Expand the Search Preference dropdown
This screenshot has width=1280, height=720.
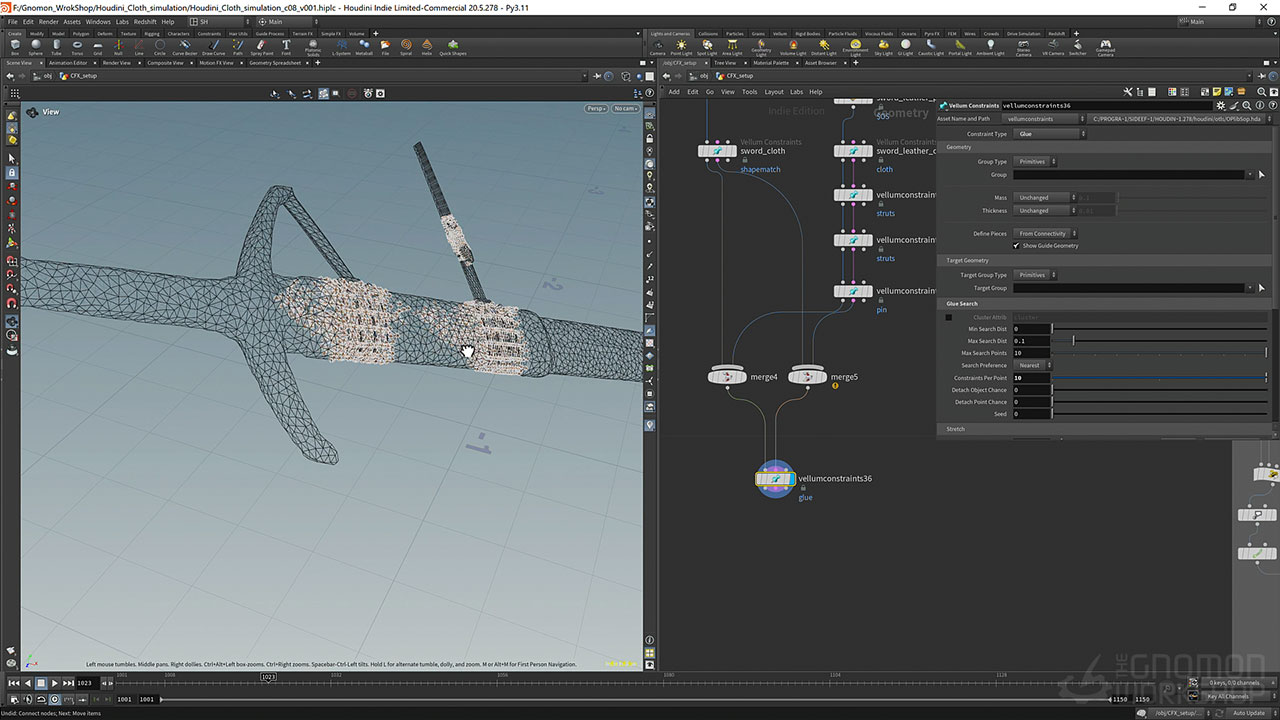click(x=1033, y=366)
